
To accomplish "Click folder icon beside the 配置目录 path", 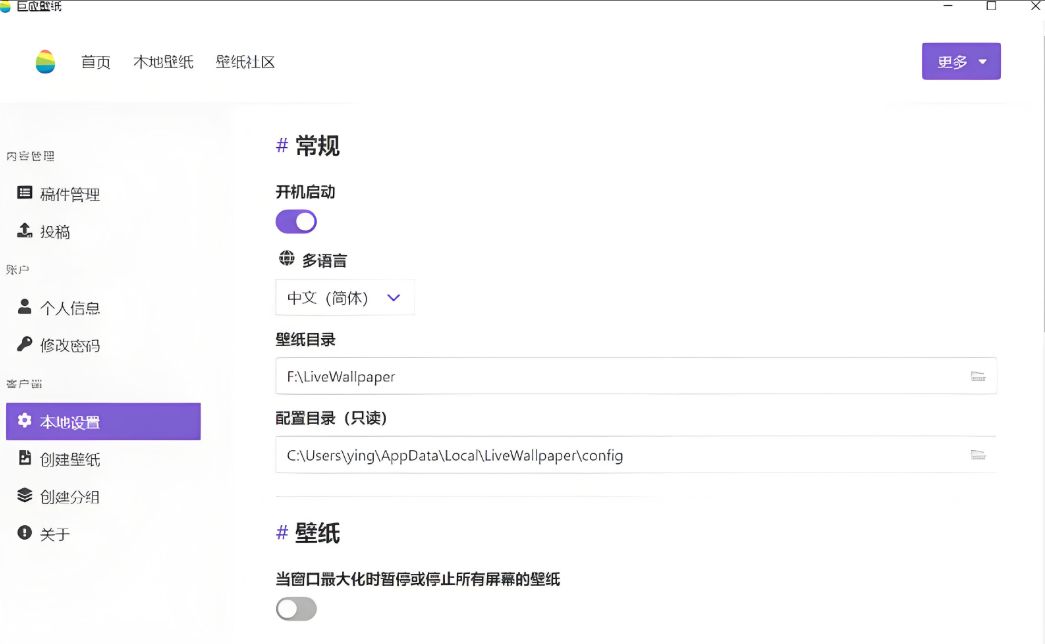I will (980, 455).
